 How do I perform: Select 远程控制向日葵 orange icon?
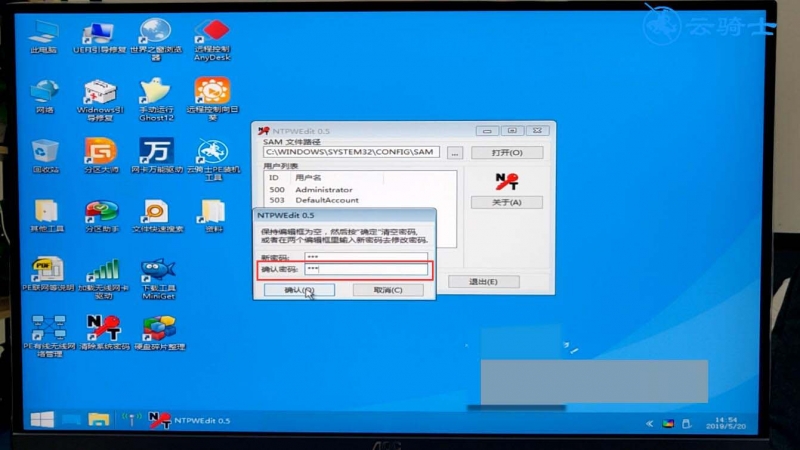pos(213,99)
